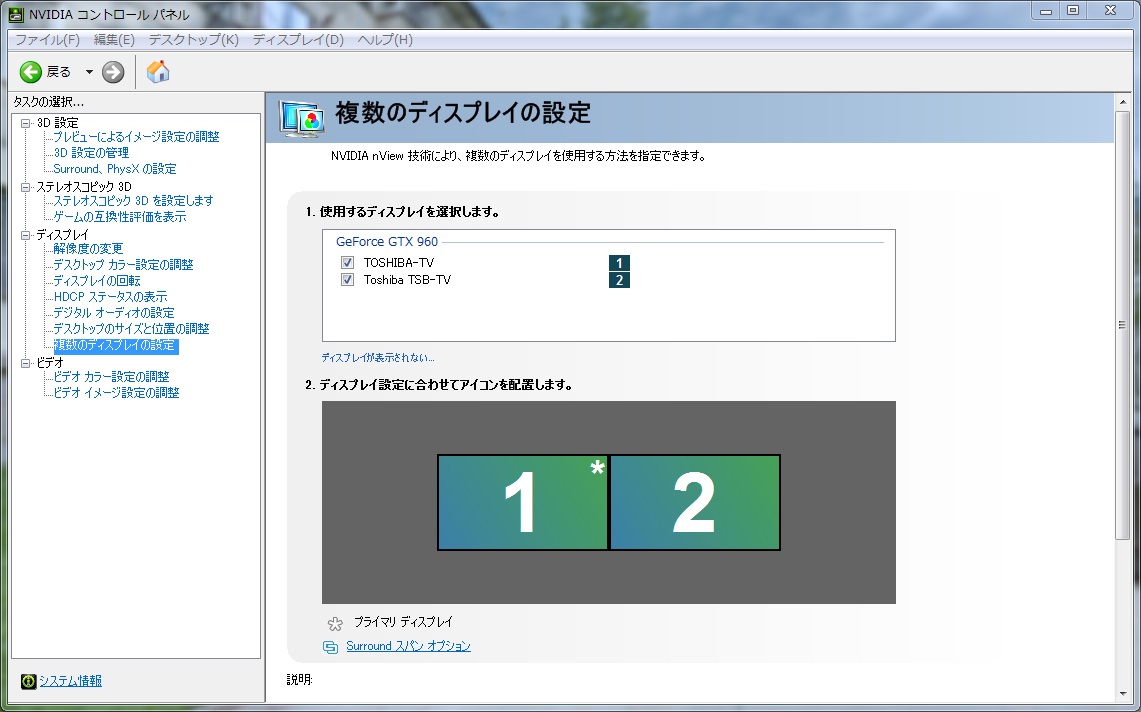1141x712 pixels.
Task: Open HDCP ステータスの表示
Action: [110, 297]
